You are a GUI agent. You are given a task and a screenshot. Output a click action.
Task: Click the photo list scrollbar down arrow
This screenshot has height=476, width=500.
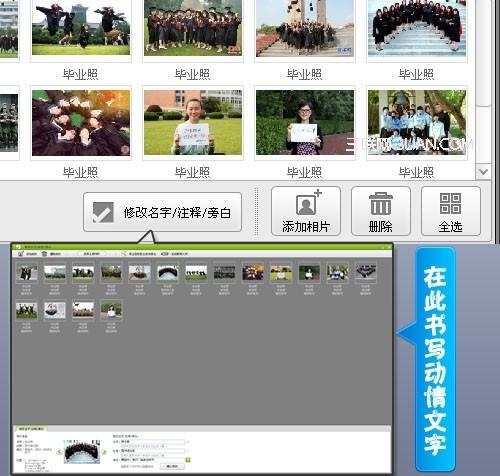coord(483,172)
